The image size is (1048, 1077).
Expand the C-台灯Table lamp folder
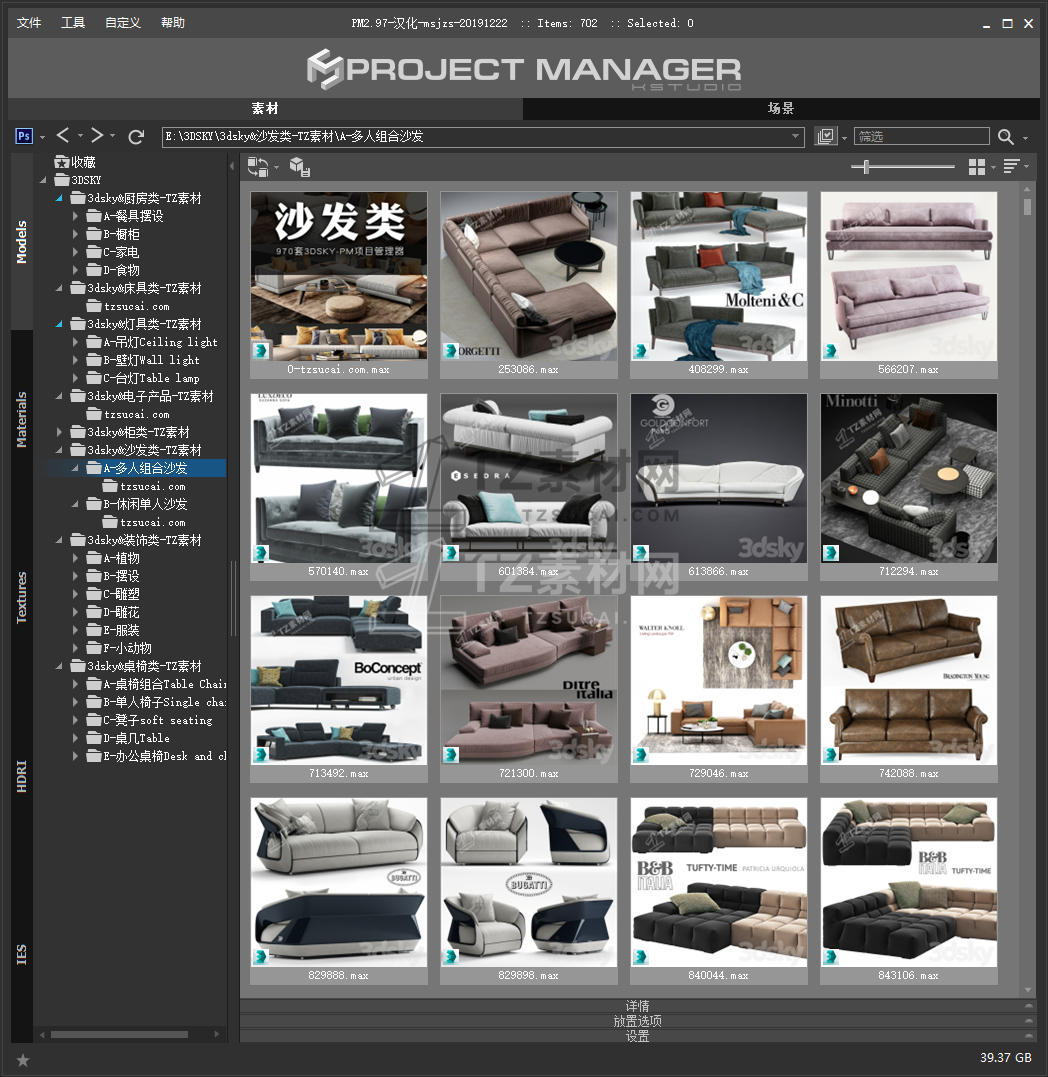tap(76, 378)
